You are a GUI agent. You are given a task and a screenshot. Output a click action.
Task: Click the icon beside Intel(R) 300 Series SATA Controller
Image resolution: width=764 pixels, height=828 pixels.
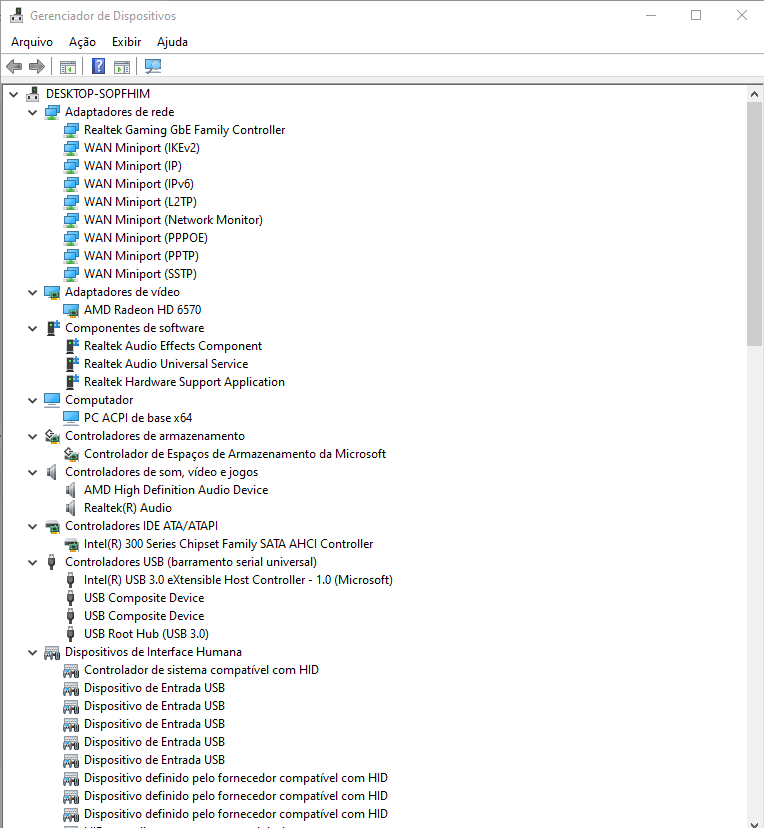tap(71, 544)
